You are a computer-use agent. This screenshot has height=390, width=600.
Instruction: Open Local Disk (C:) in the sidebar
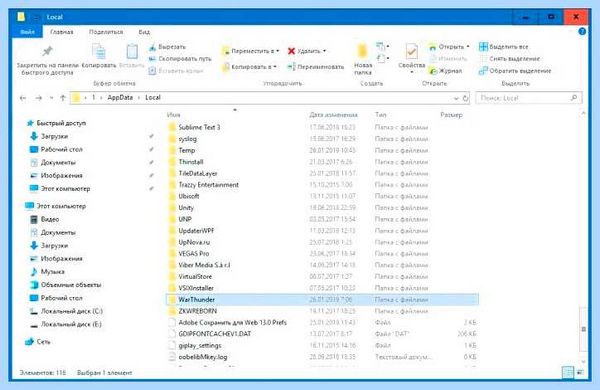point(67,311)
